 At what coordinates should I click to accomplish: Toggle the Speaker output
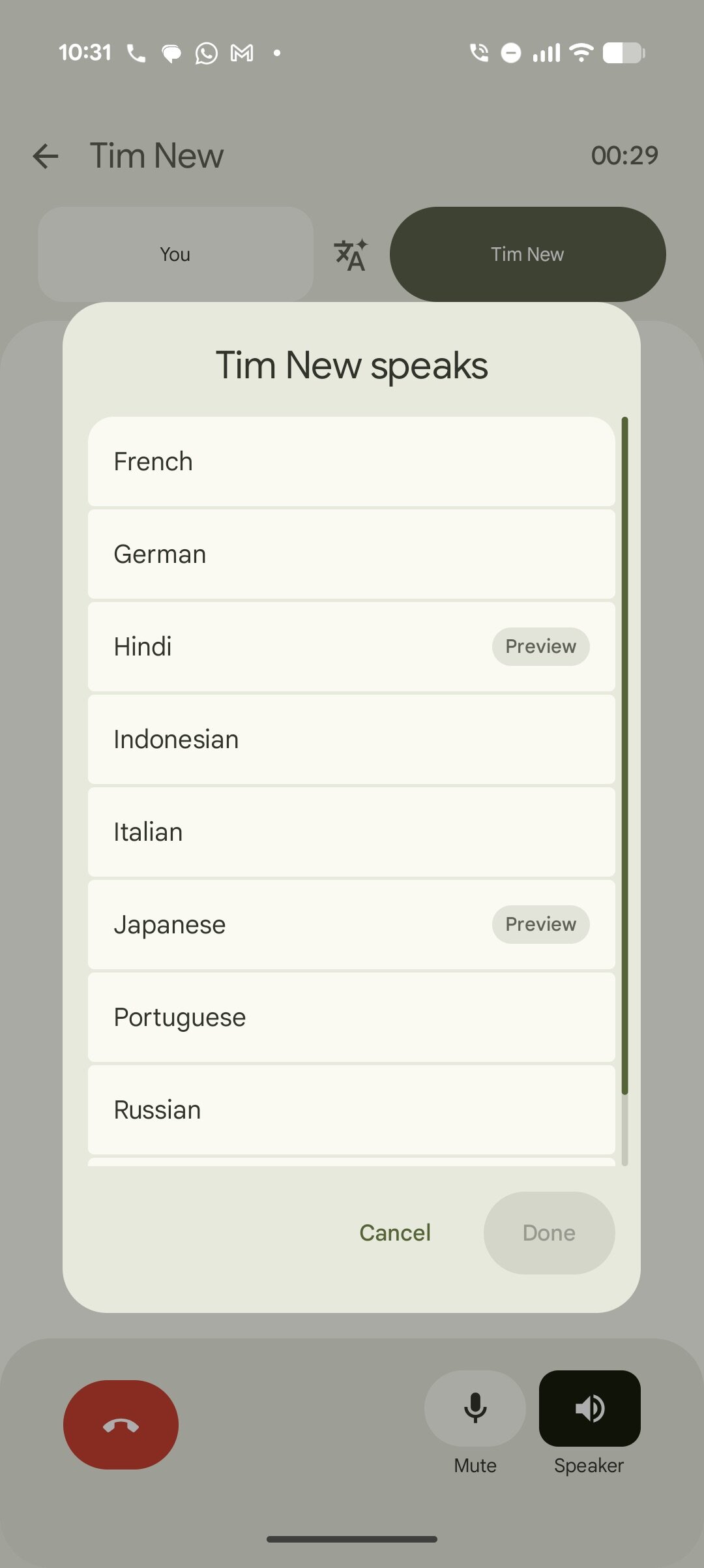point(589,1409)
